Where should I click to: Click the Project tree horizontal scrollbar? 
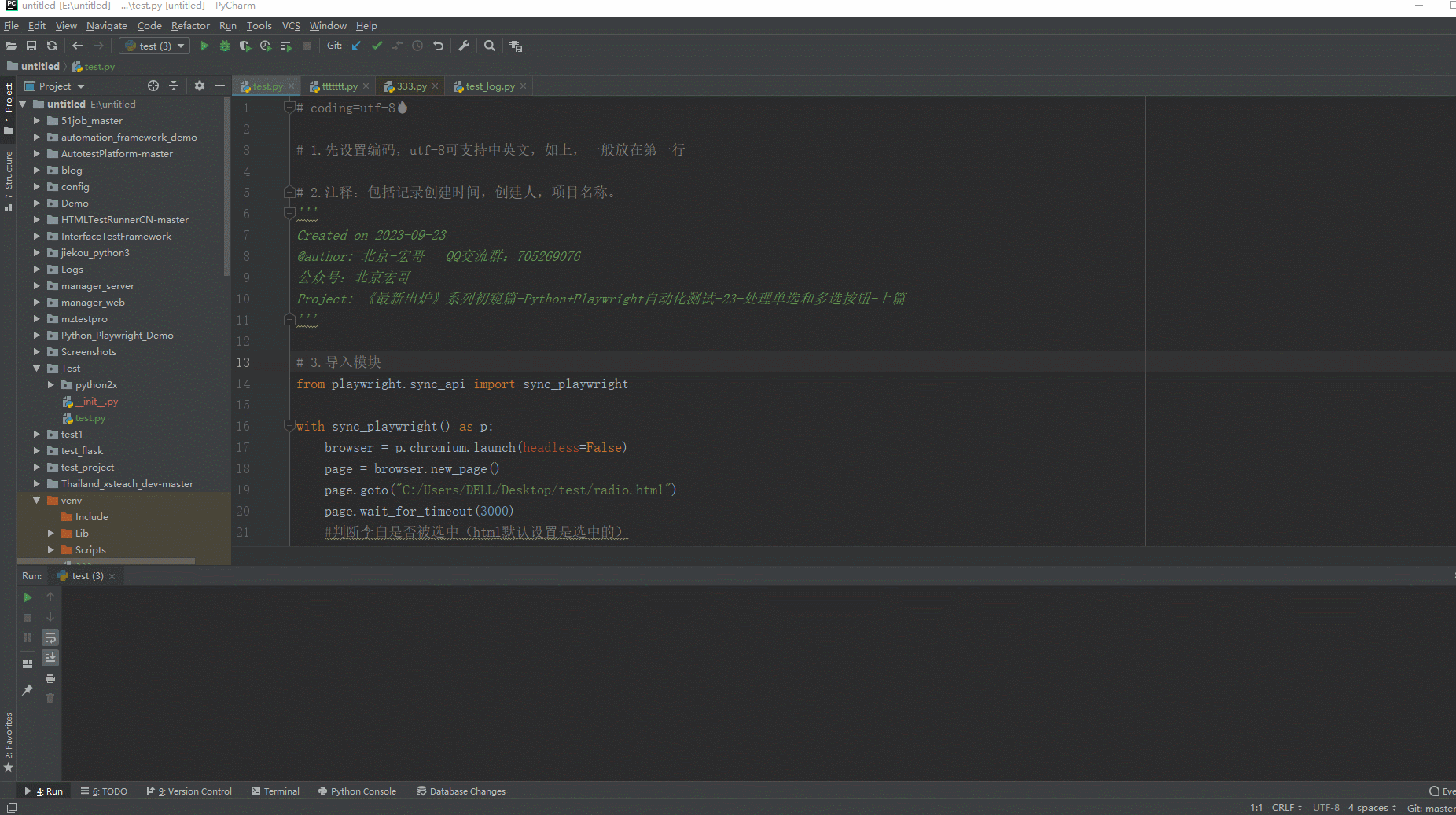106,561
